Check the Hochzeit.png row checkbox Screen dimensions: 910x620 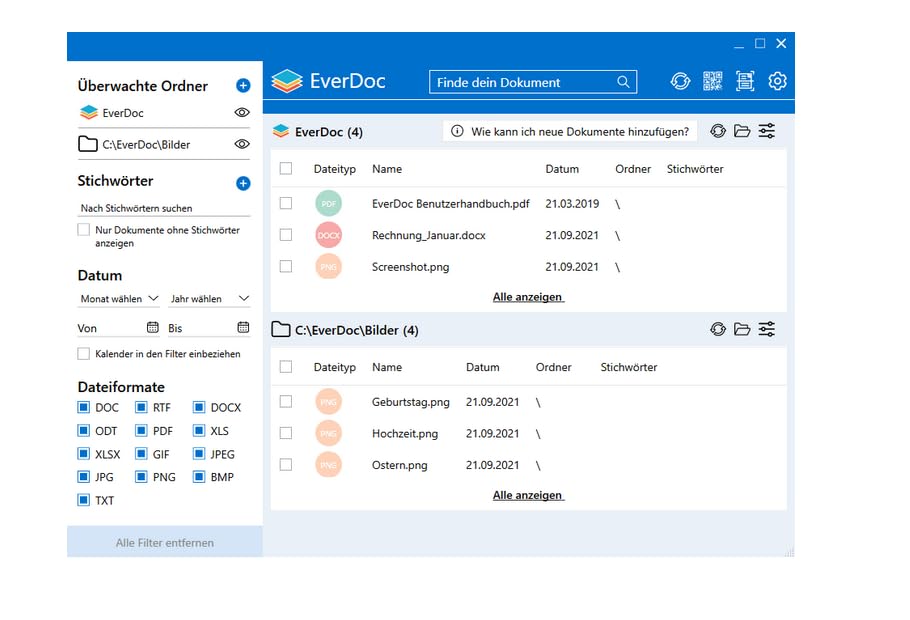(286, 433)
